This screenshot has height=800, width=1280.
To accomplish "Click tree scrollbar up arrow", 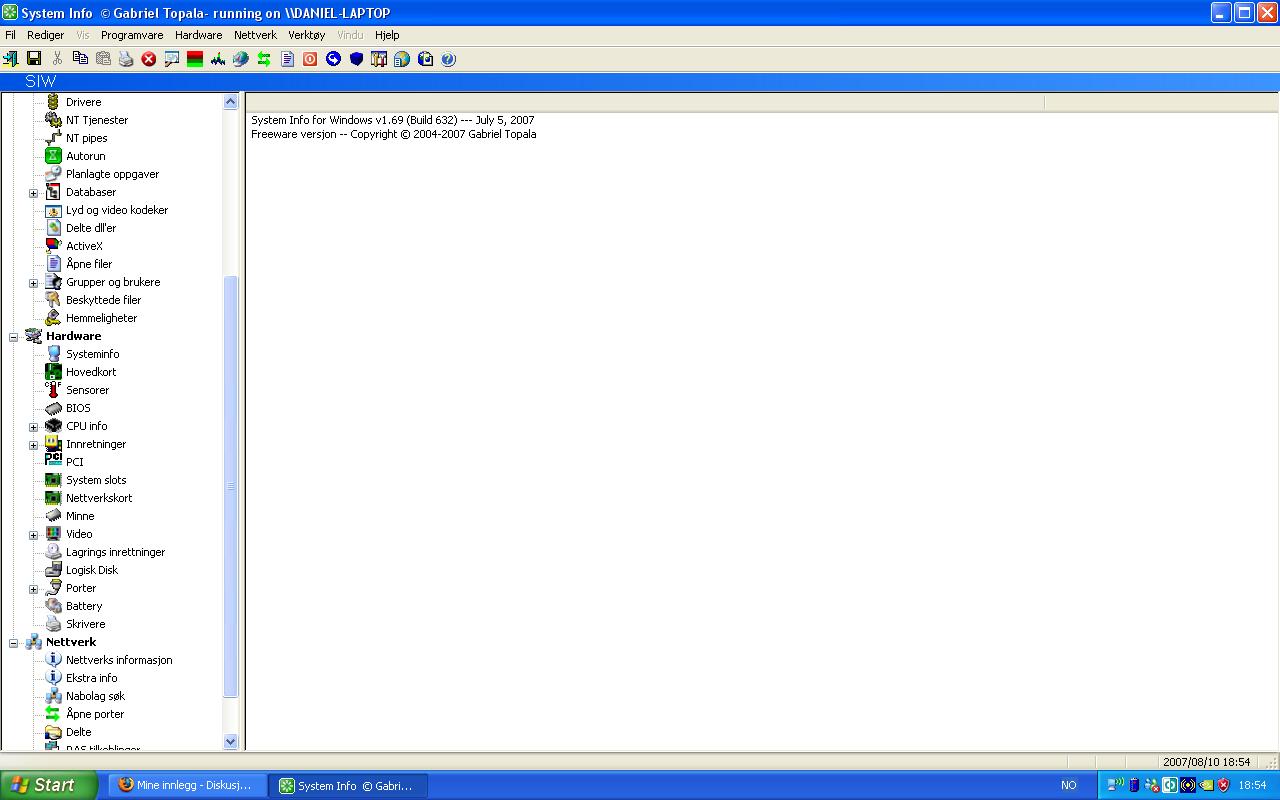I will (x=231, y=102).
